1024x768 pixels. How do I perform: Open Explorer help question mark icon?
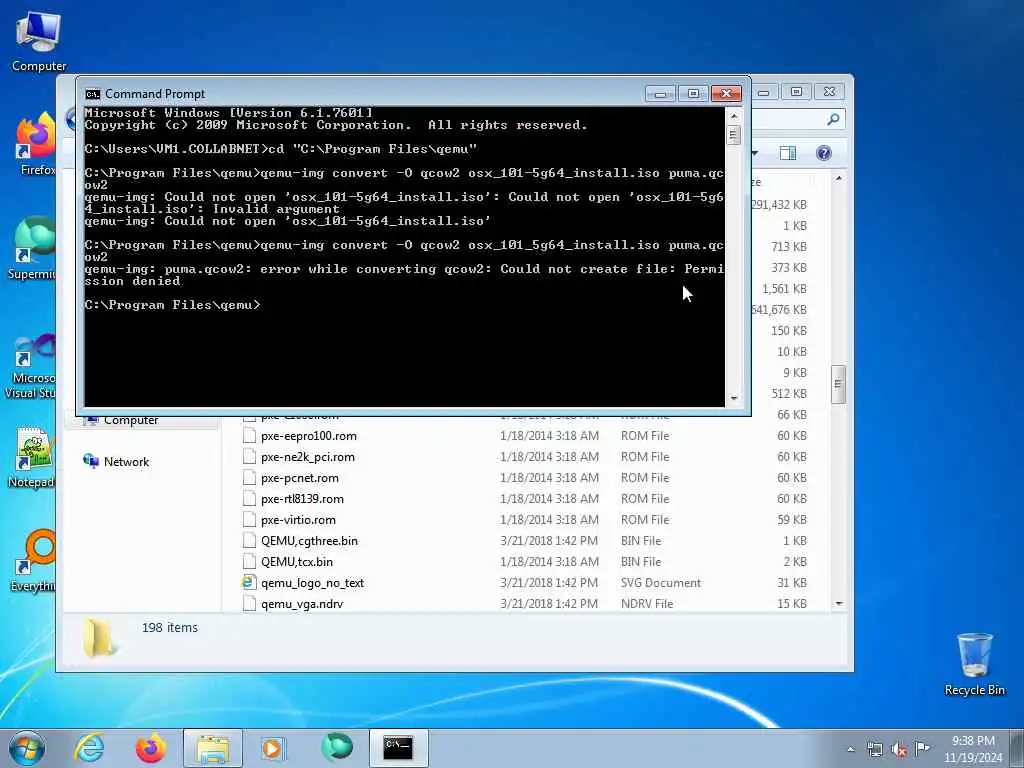click(824, 153)
